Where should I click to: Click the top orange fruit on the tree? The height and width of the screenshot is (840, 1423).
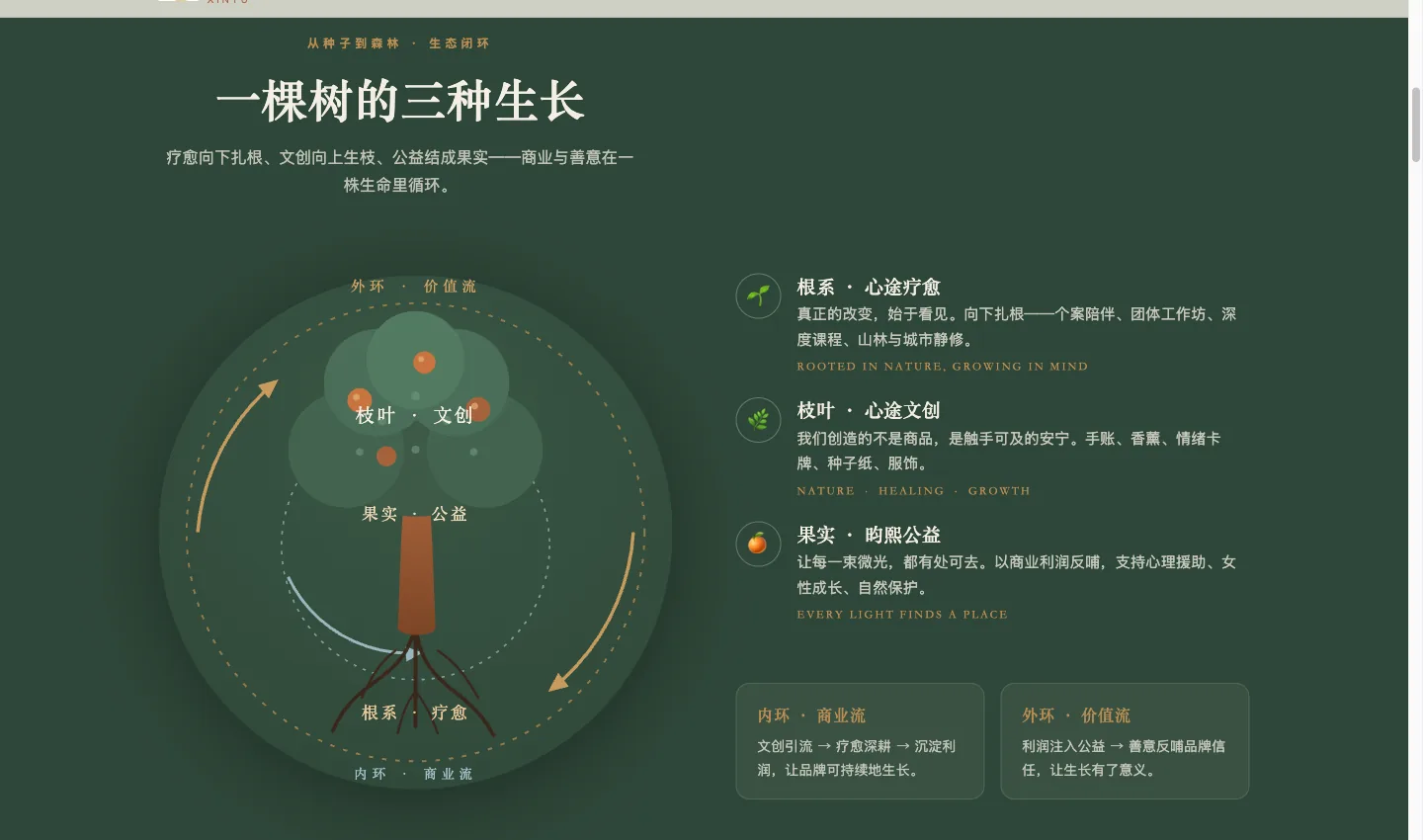point(425,362)
